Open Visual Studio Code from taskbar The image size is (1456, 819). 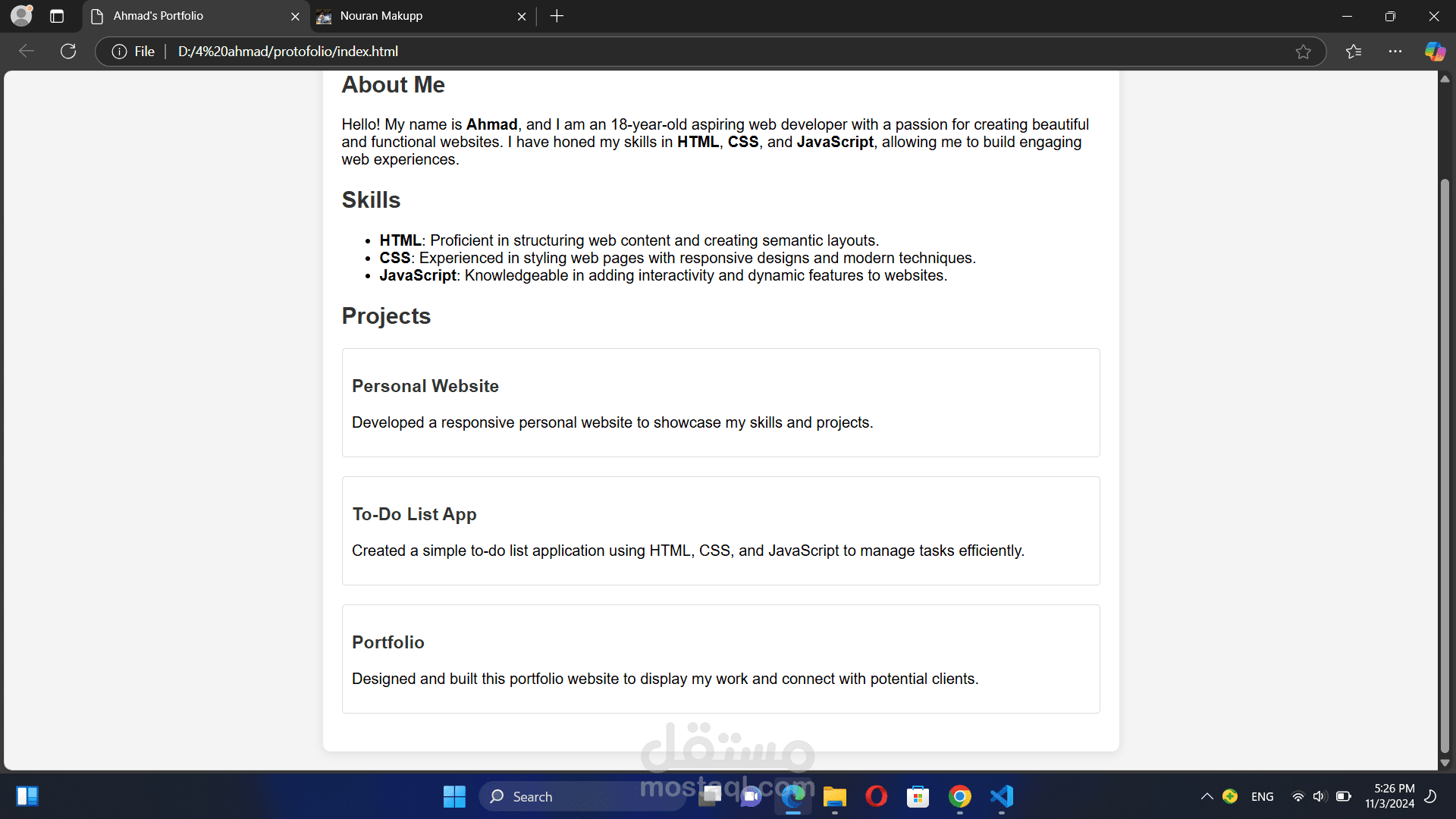[1002, 796]
